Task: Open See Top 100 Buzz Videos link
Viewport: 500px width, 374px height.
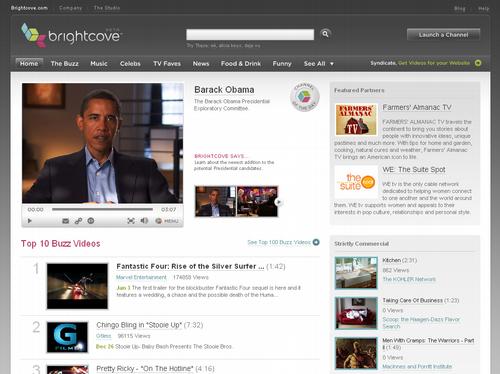Action: click(x=279, y=242)
